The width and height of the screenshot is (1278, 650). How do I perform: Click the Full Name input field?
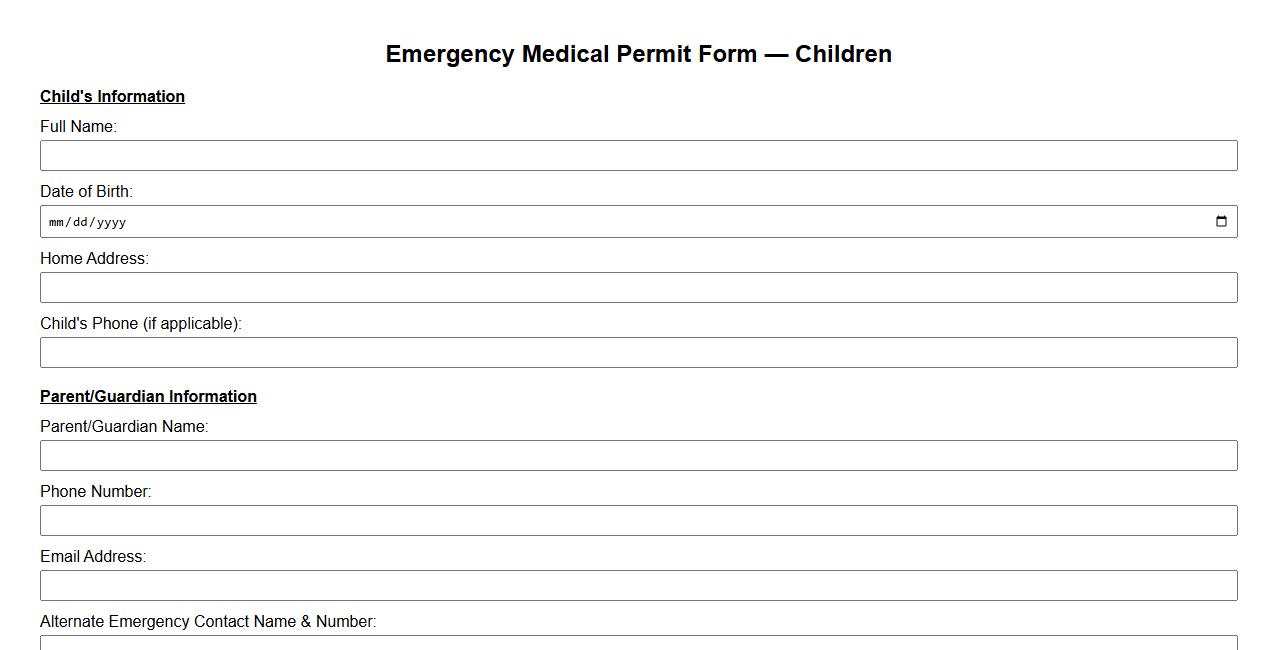coord(638,155)
